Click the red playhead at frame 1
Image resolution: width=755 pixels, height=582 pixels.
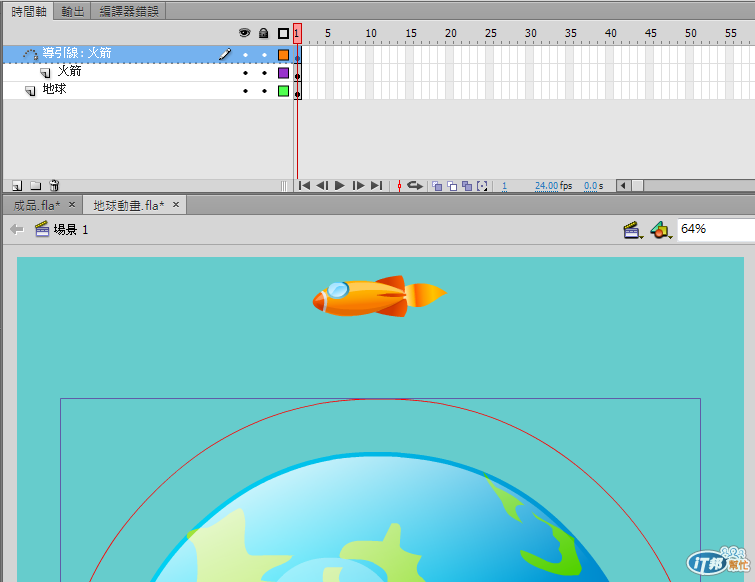pos(298,33)
